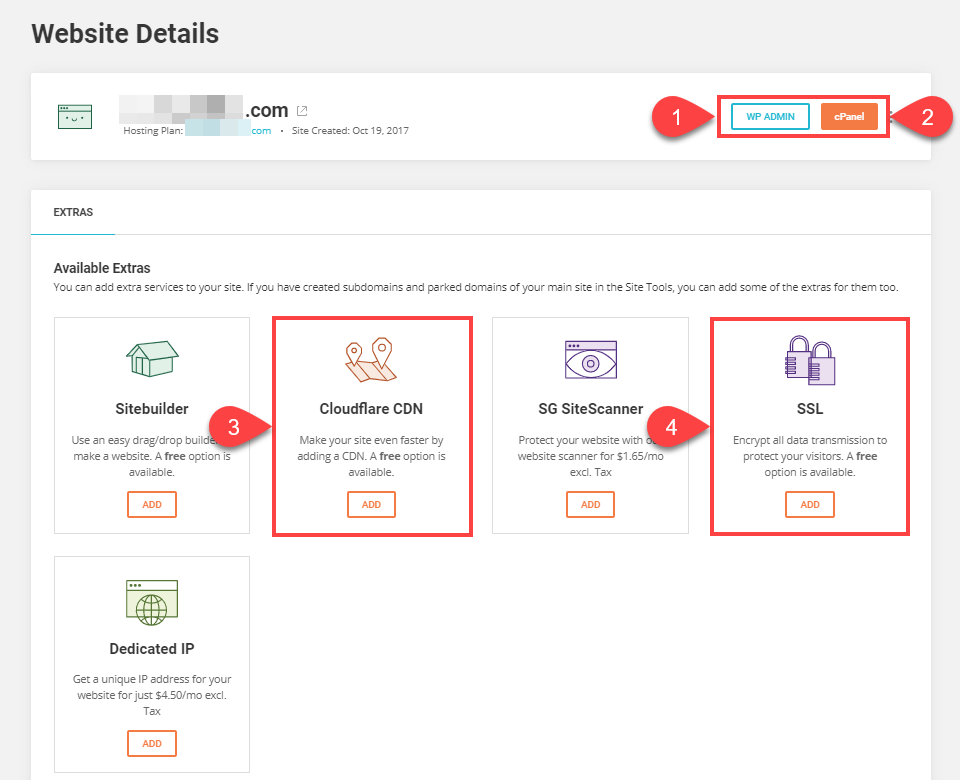The width and height of the screenshot is (960, 780).
Task: Click the SSL padlocks icon
Action: click(809, 358)
